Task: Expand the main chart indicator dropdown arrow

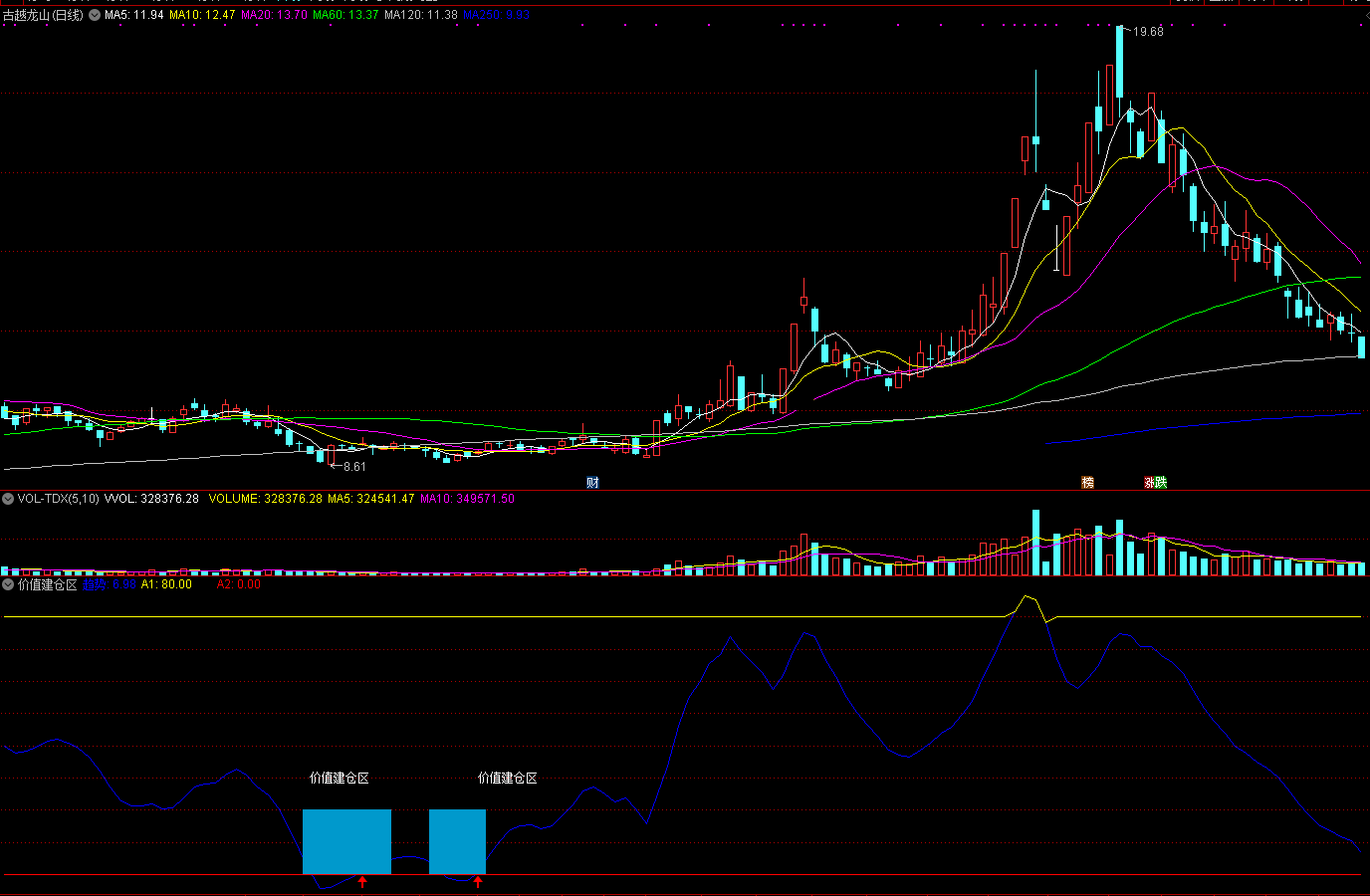Action: (95, 15)
